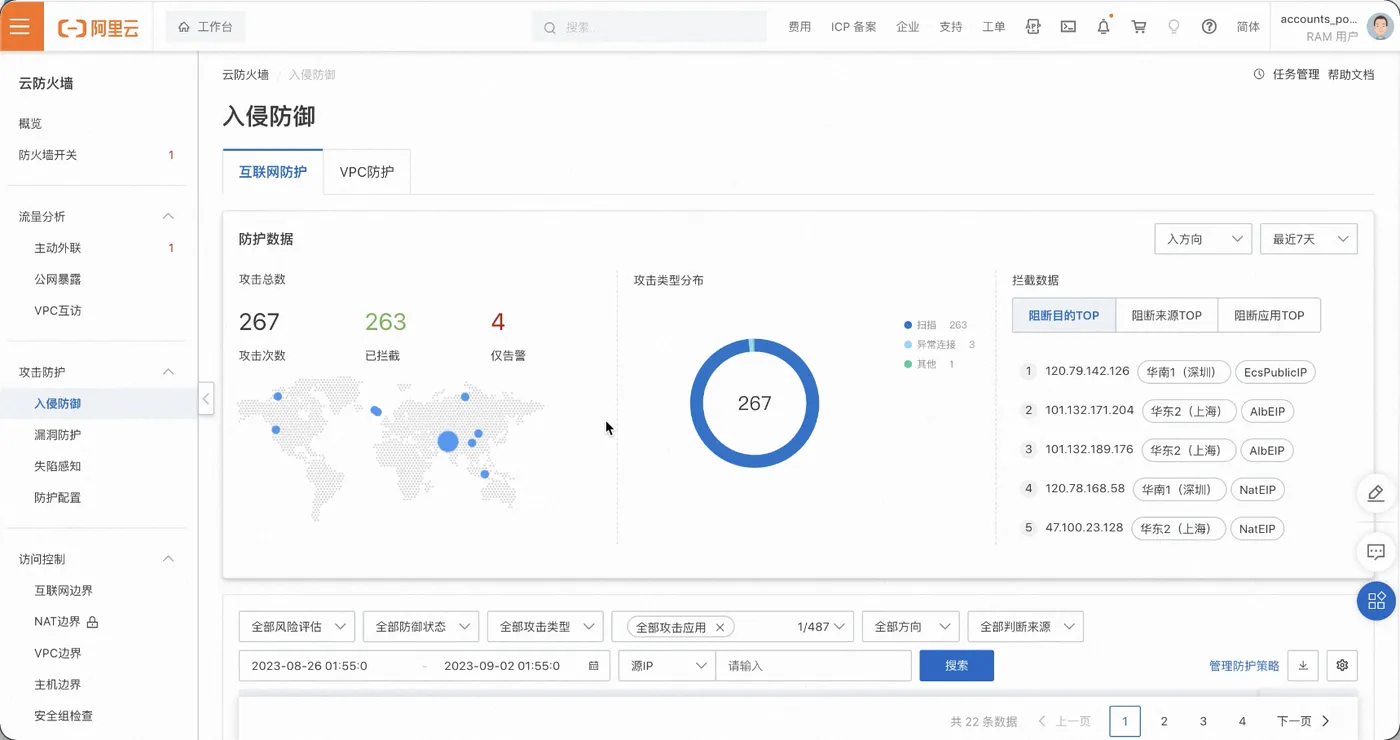Viewport: 1400px width, 740px height.
Task: Click the 异常连接 legend dot
Action: pyautogui.click(x=908, y=344)
